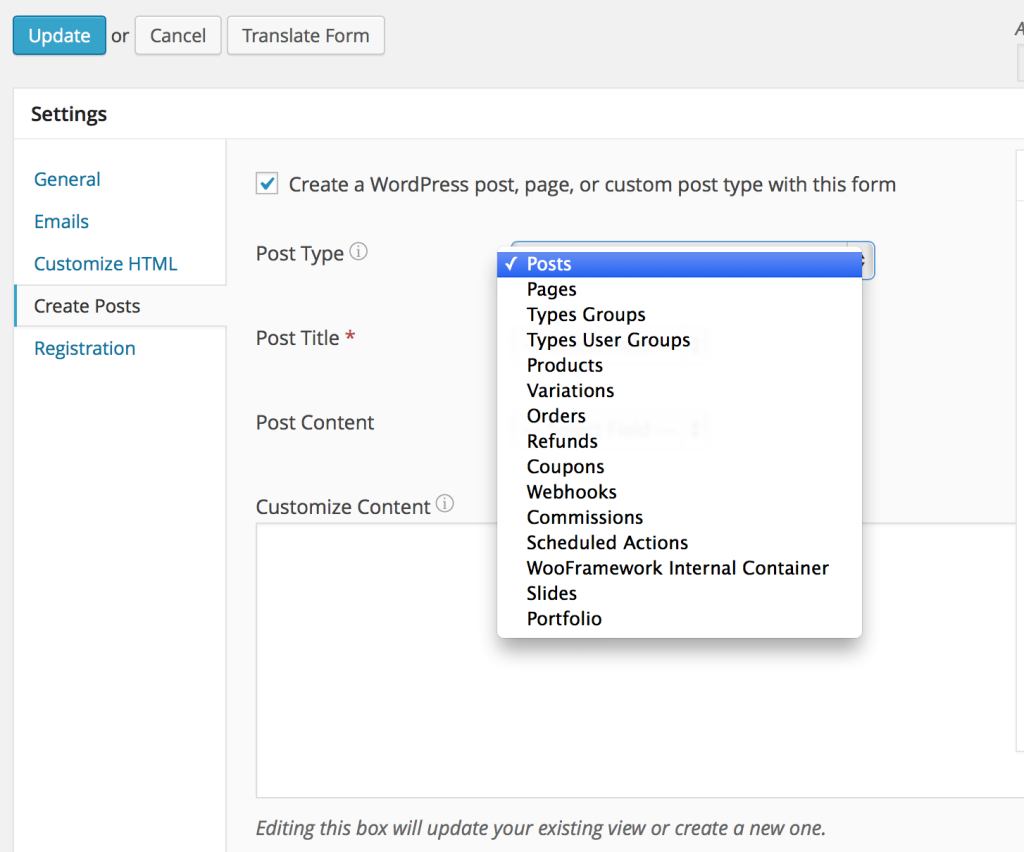
Task: Select "Coupons" from the post type list
Action: (x=565, y=466)
